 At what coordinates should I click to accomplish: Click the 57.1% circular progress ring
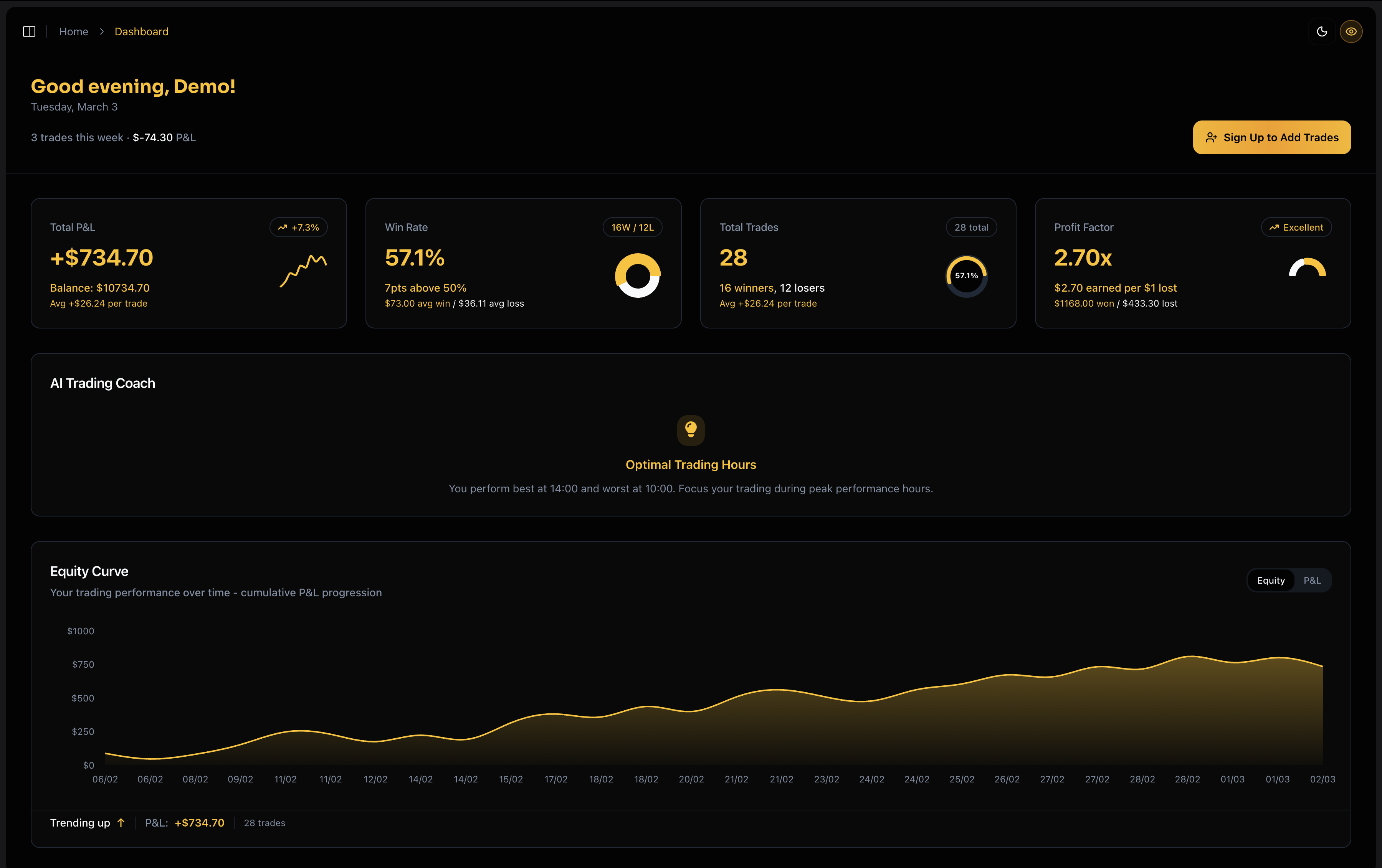[967, 276]
